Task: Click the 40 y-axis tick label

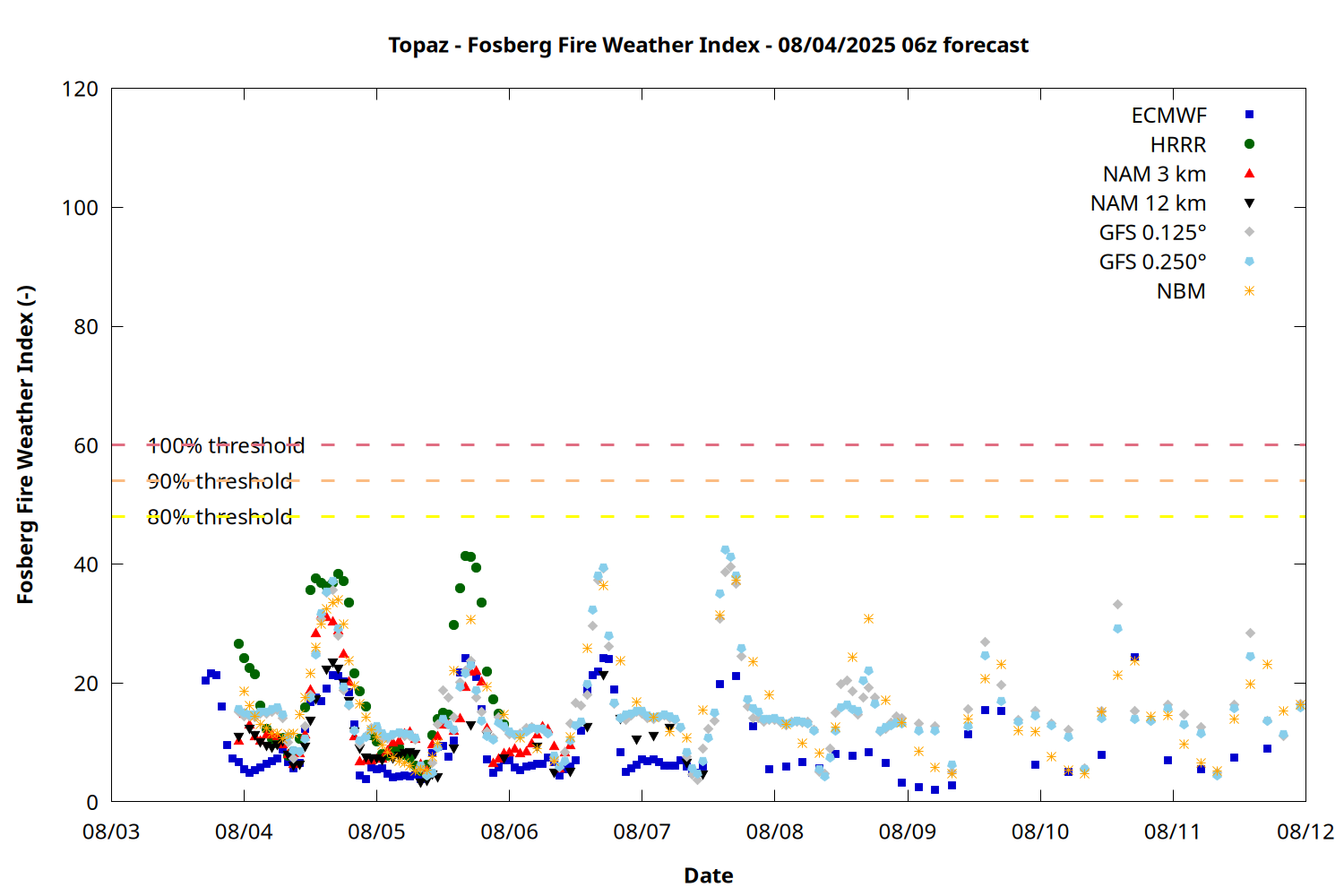Action: [x=86, y=564]
